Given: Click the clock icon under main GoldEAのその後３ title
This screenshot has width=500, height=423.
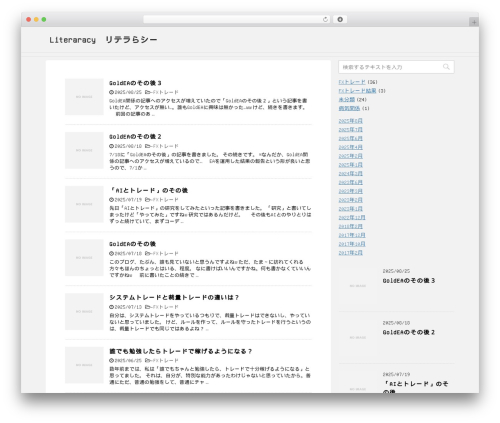Looking at the screenshot, I should click(x=111, y=92).
